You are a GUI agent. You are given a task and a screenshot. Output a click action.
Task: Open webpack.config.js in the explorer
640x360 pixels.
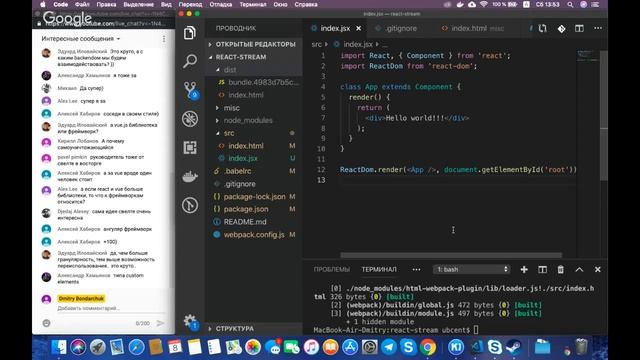[x=255, y=235]
